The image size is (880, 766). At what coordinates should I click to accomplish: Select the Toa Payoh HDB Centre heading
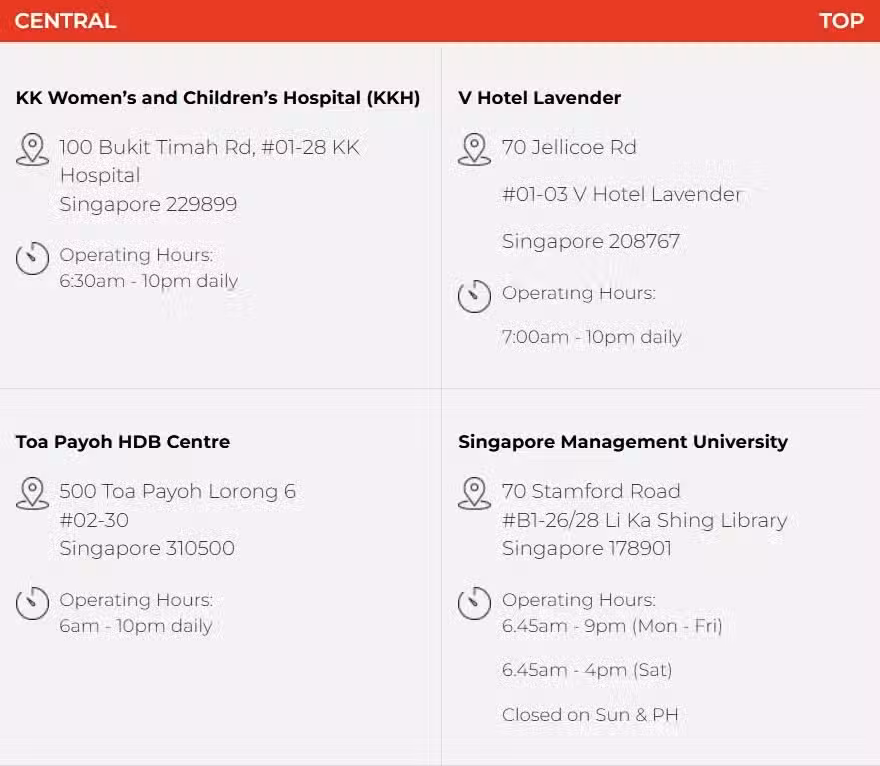(x=123, y=442)
